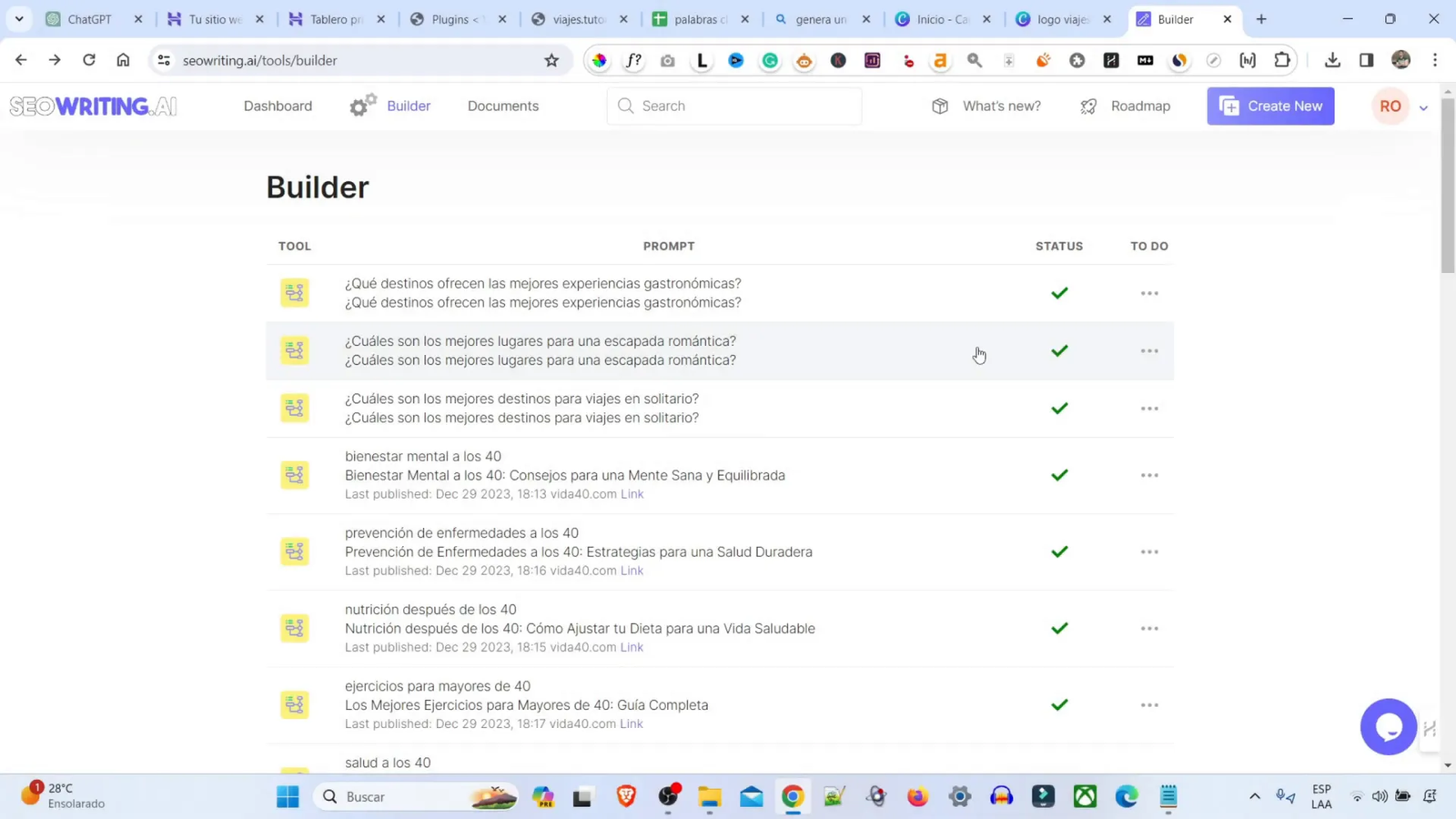Image resolution: width=1456 pixels, height=819 pixels.
Task: Expand the RO profile dropdown chevron
Action: 1424,107
